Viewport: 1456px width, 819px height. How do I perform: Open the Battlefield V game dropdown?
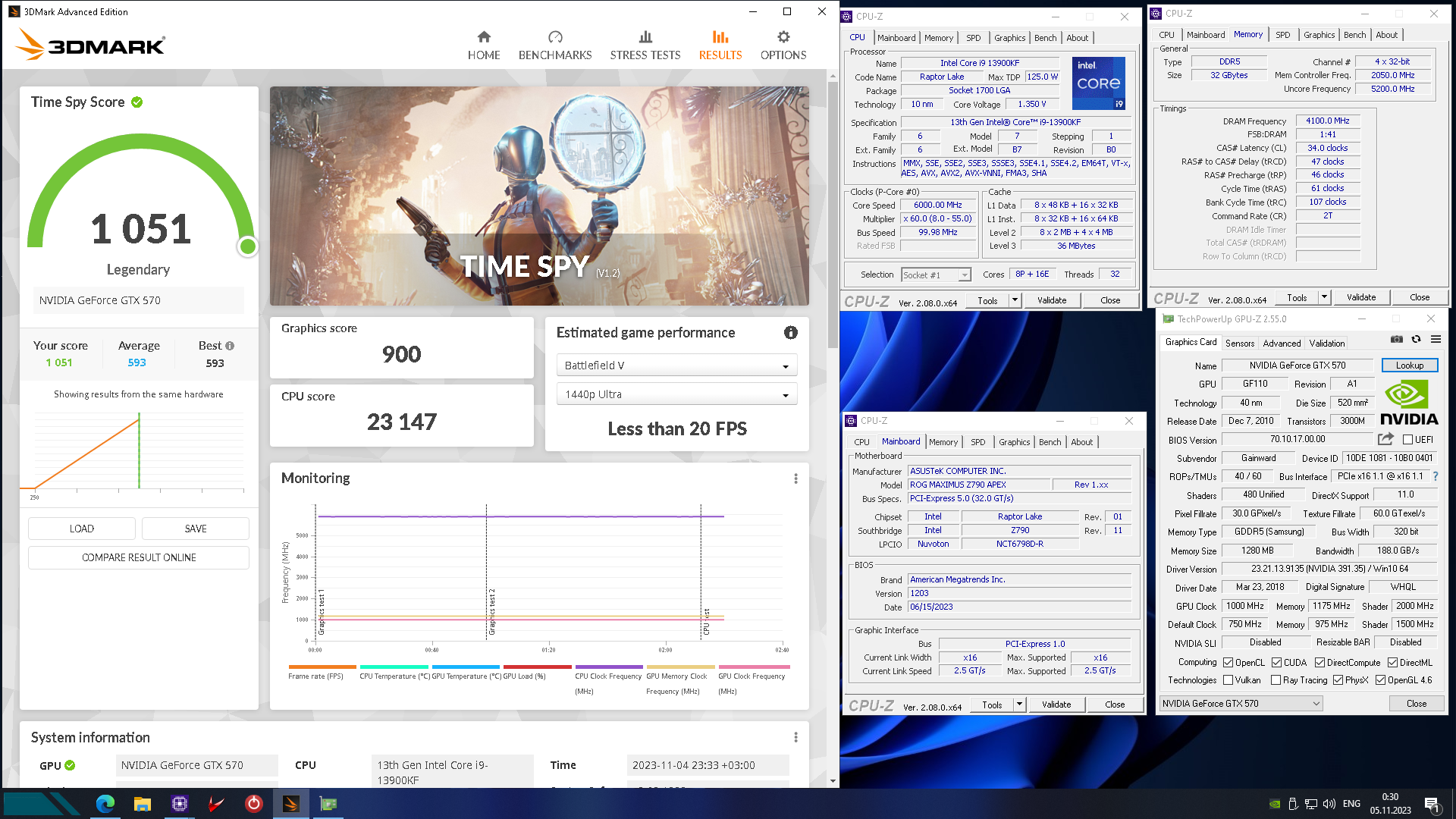point(676,366)
